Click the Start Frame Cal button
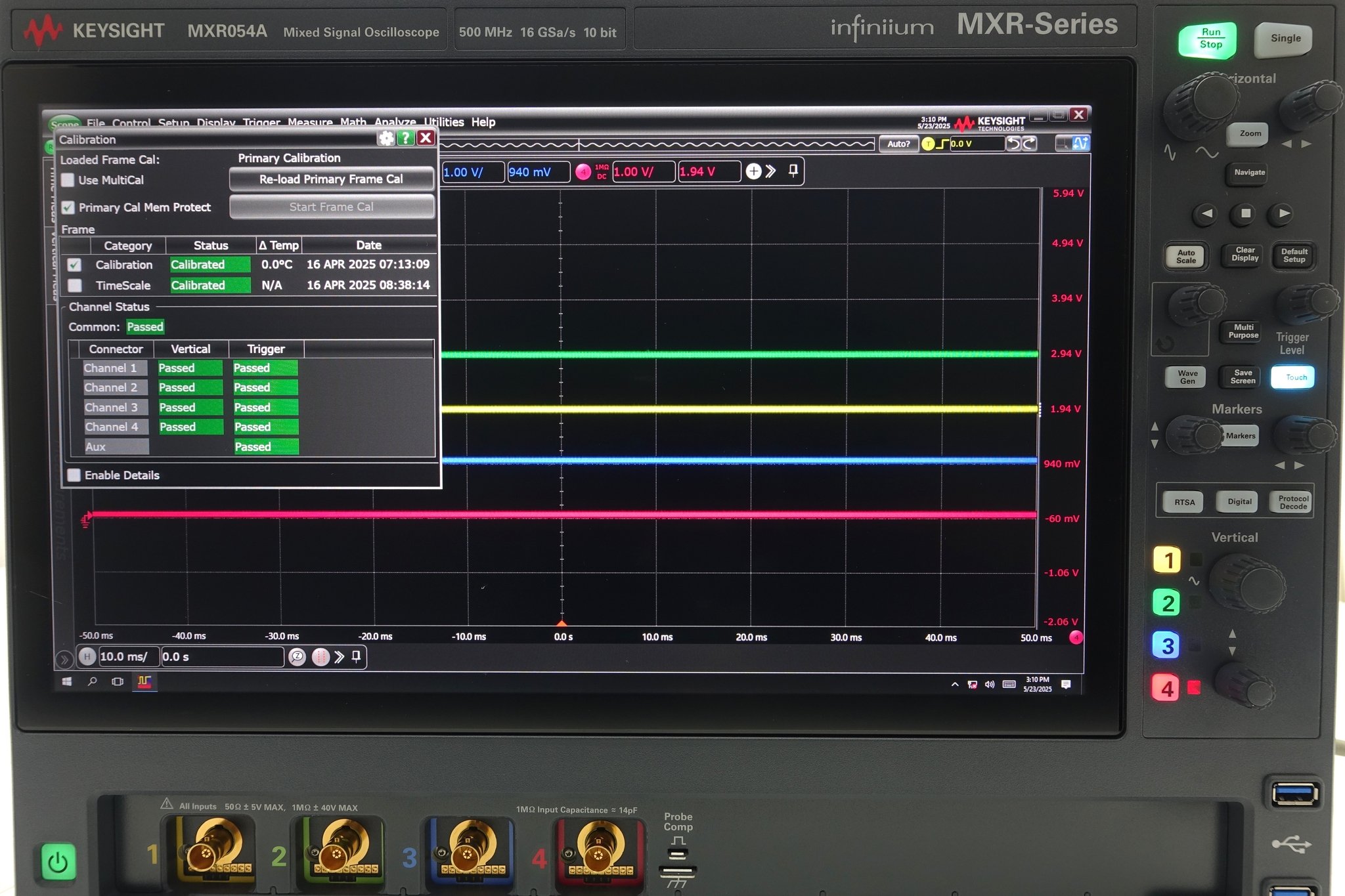The width and height of the screenshot is (1345, 896). click(332, 207)
